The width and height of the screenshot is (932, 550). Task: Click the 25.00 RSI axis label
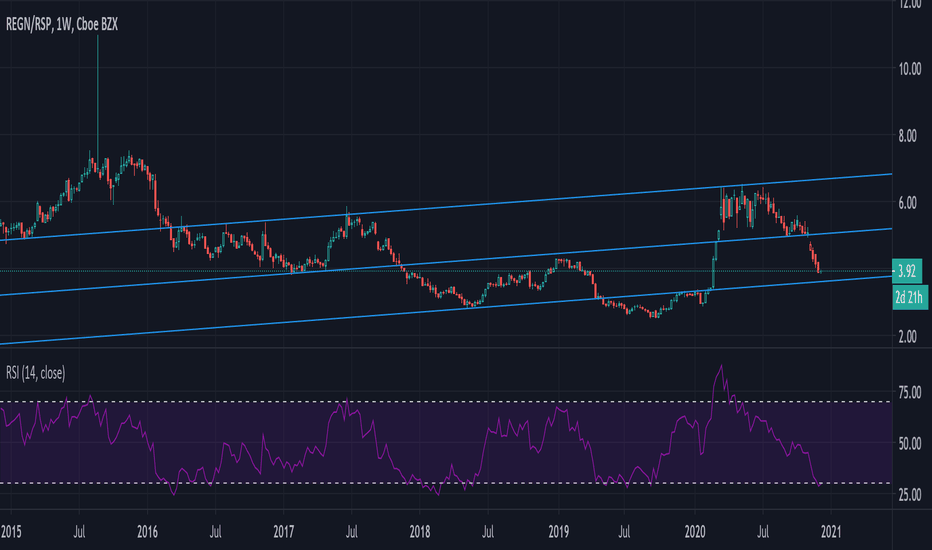(910, 494)
